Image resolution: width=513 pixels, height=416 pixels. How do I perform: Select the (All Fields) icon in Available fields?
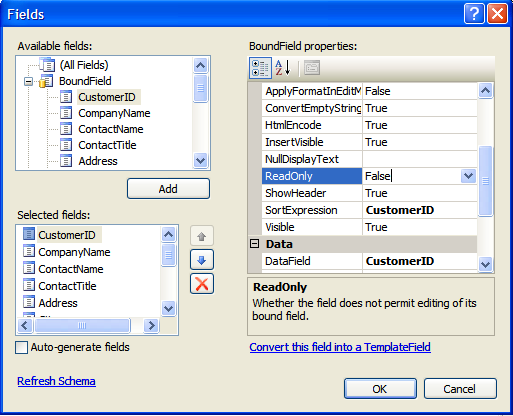(x=47, y=65)
